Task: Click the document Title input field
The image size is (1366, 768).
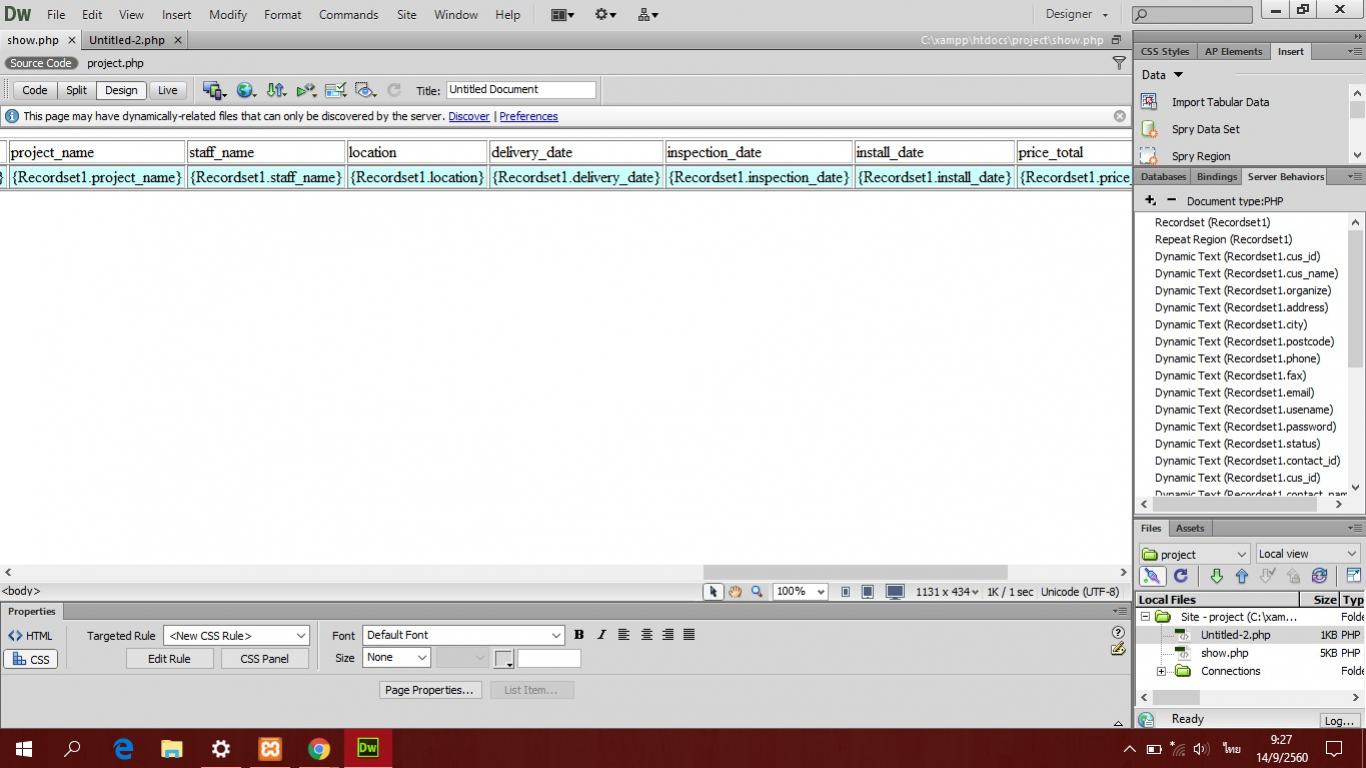Action: click(520, 90)
